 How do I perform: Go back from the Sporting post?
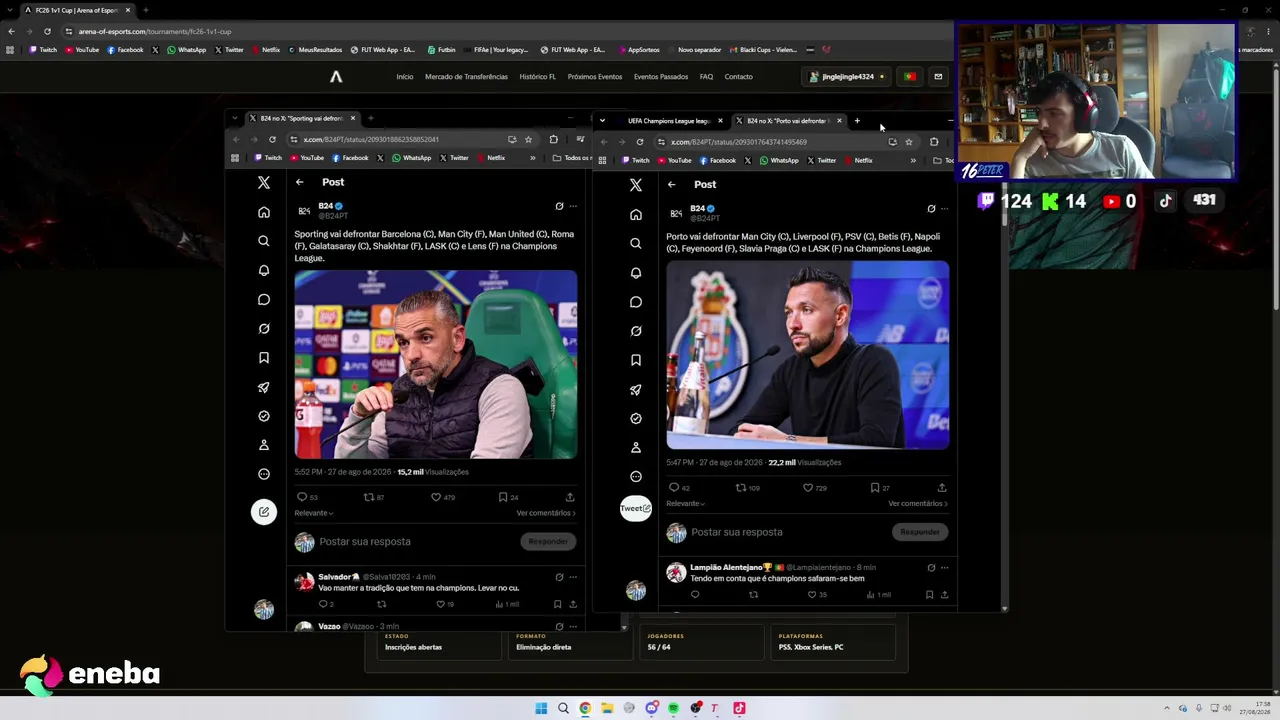point(299,182)
